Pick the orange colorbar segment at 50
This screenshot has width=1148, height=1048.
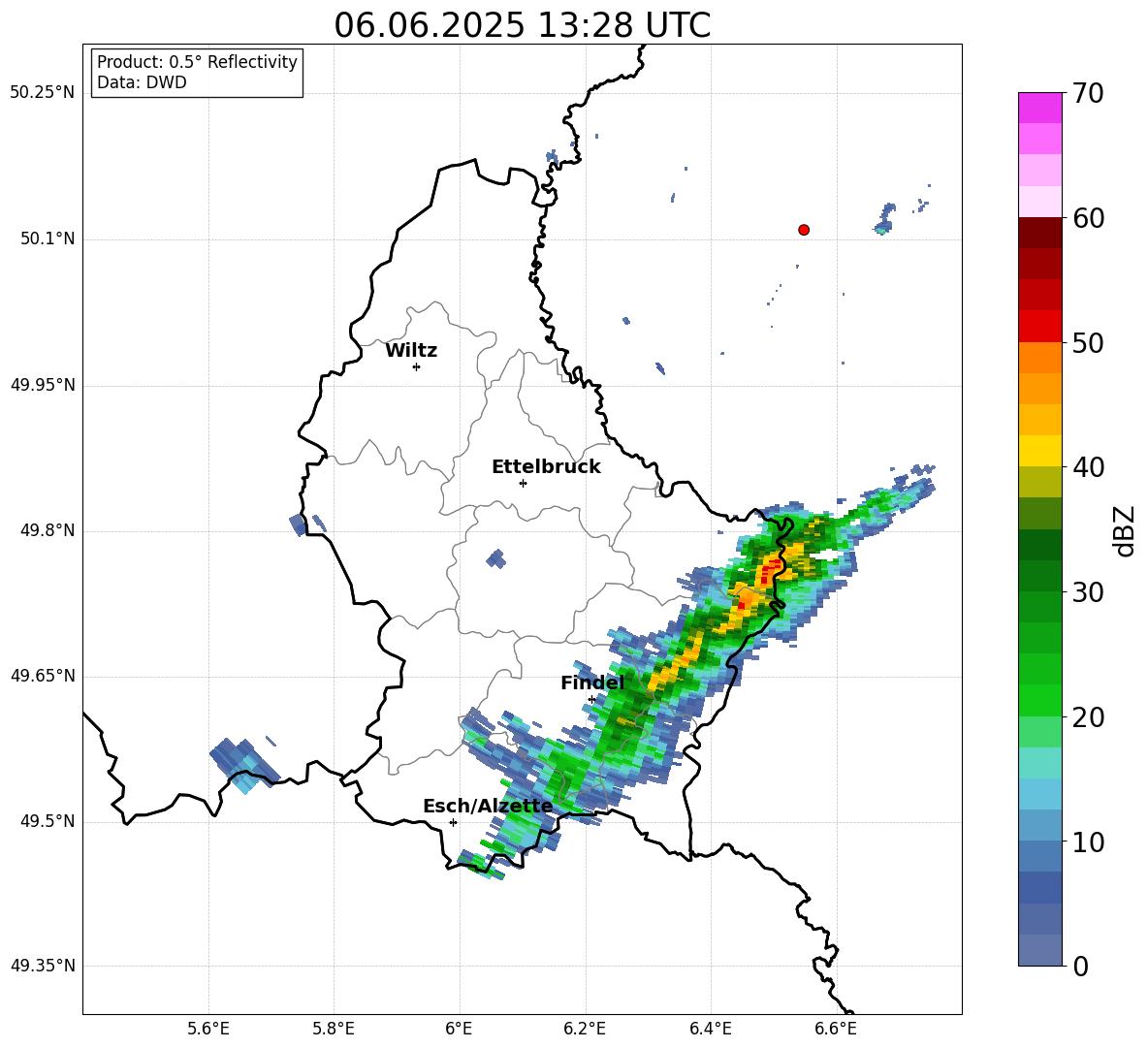[1039, 357]
